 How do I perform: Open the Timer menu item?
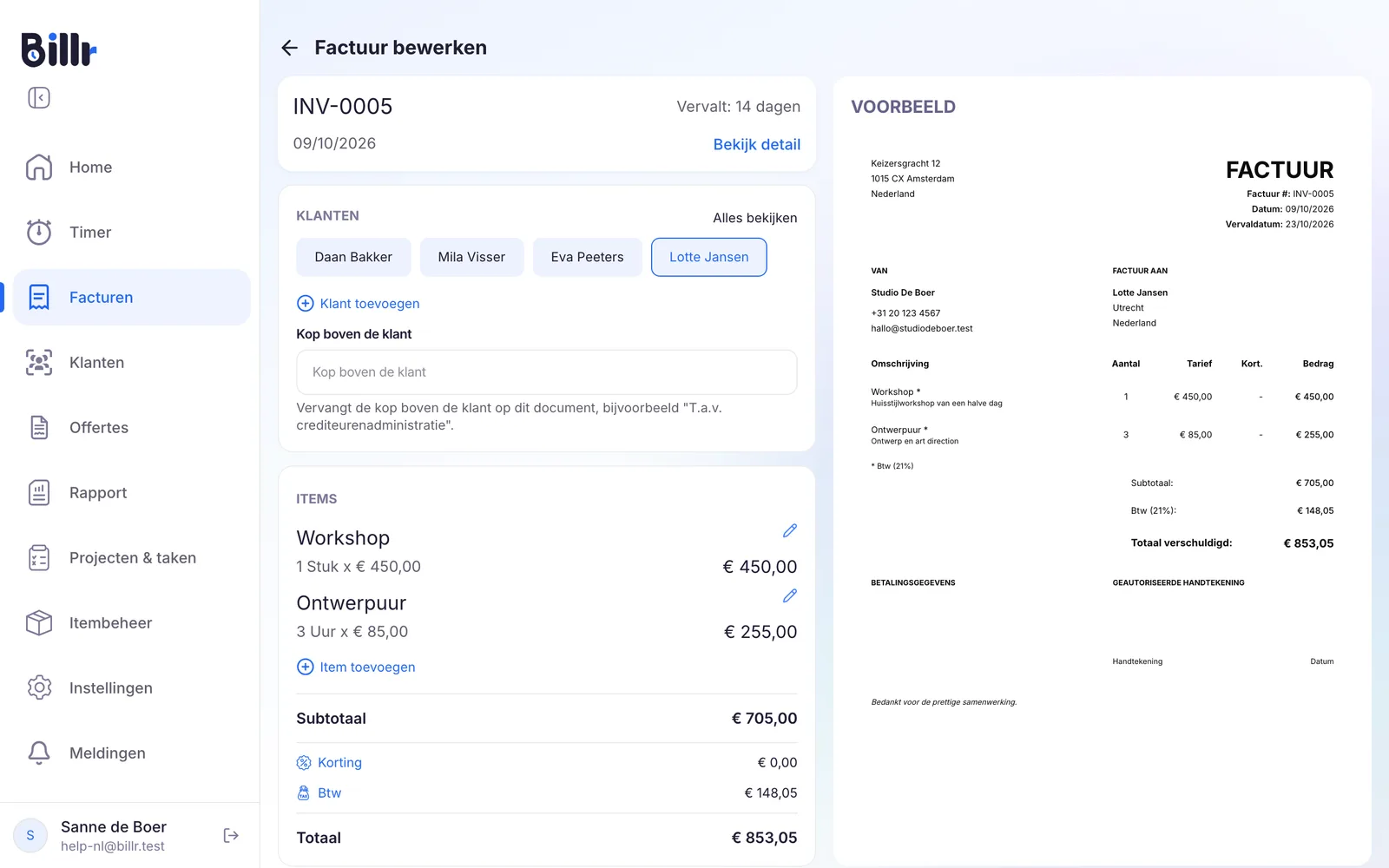point(132,232)
